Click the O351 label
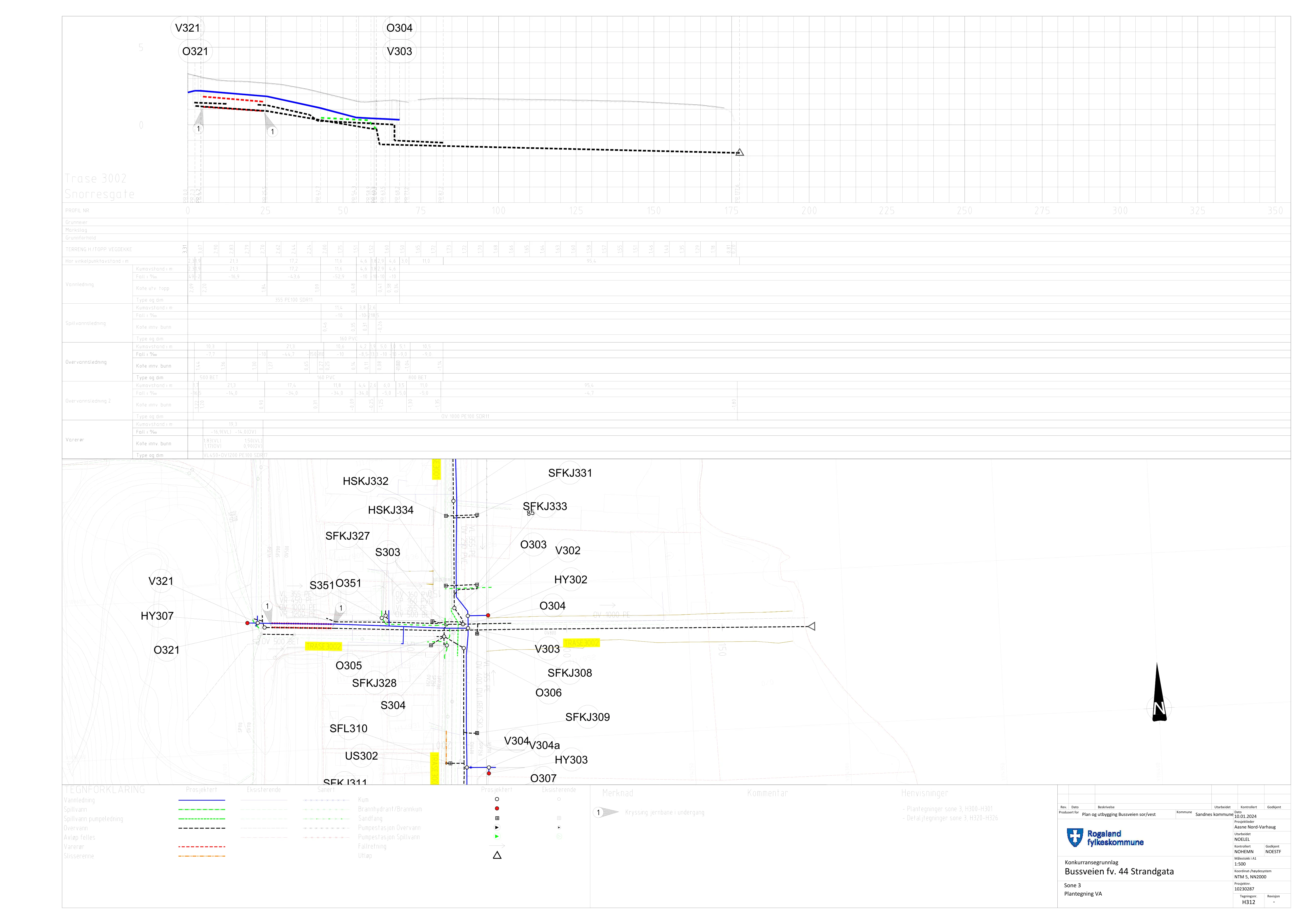This screenshot has width=1307, height=924. [x=348, y=583]
